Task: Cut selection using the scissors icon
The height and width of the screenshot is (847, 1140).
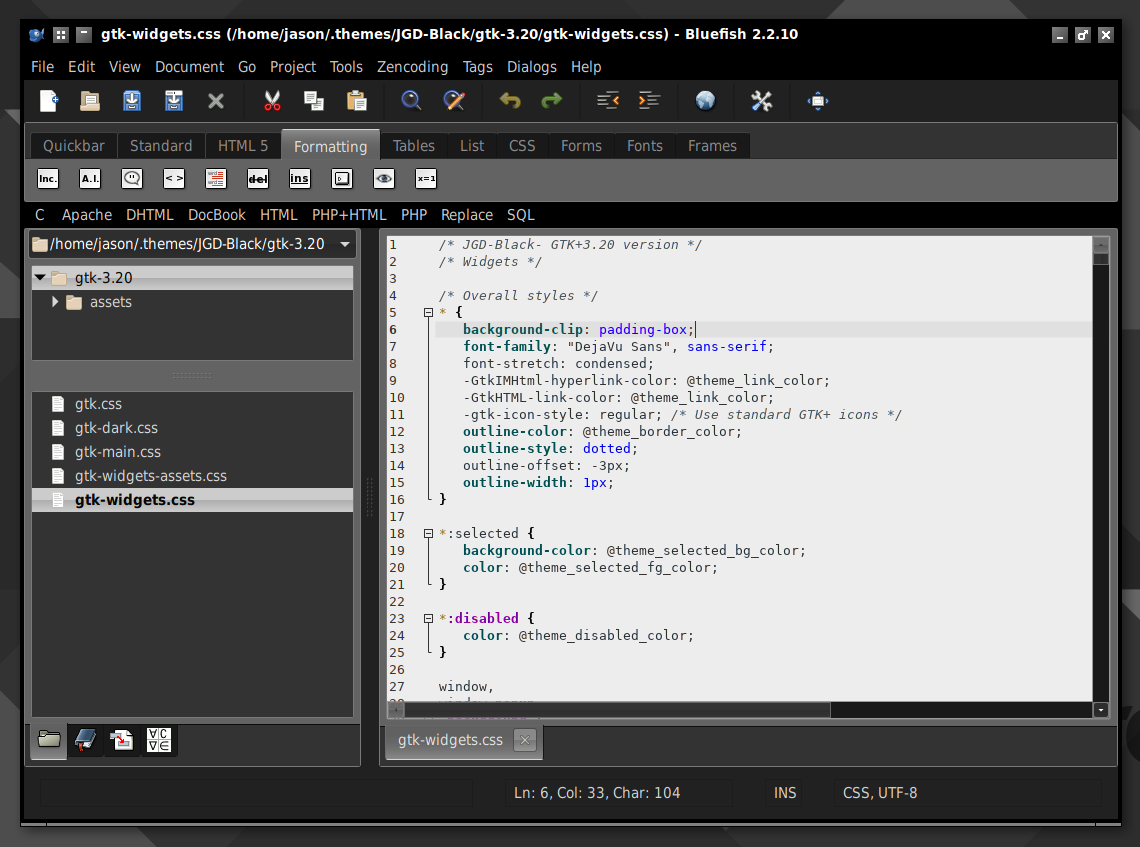Action: tap(272, 100)
